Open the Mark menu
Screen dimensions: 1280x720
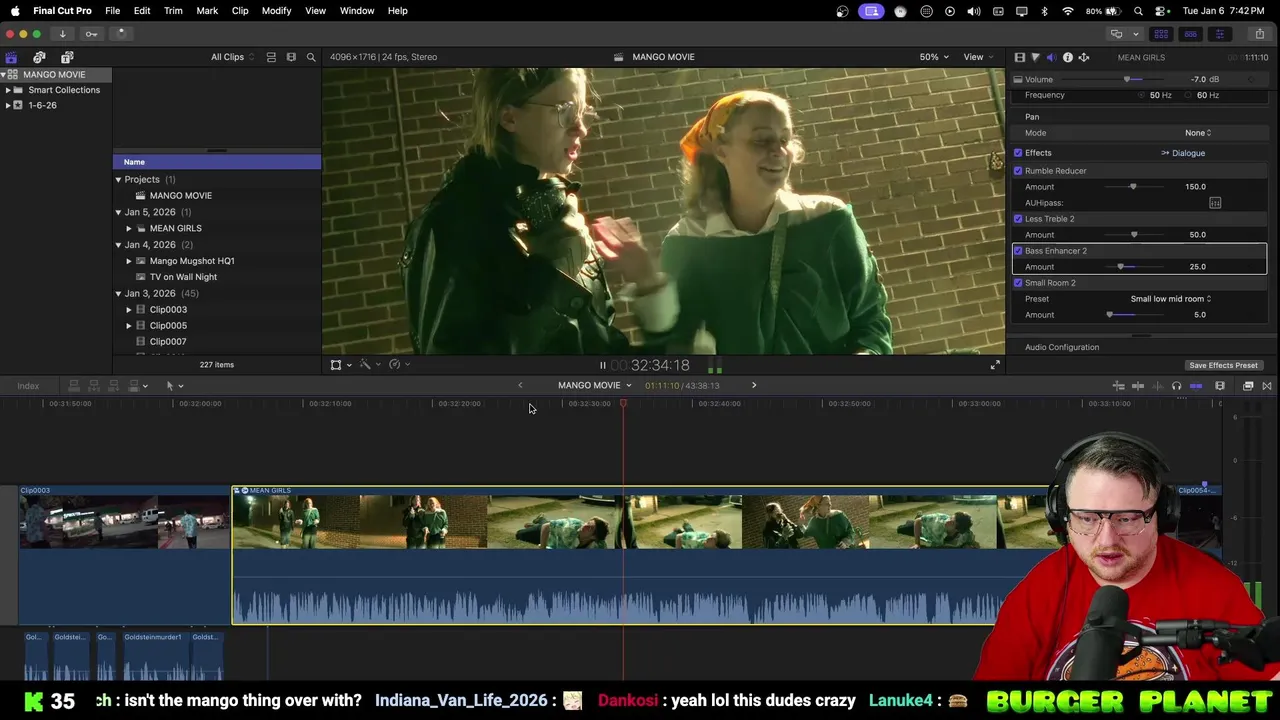207,11
